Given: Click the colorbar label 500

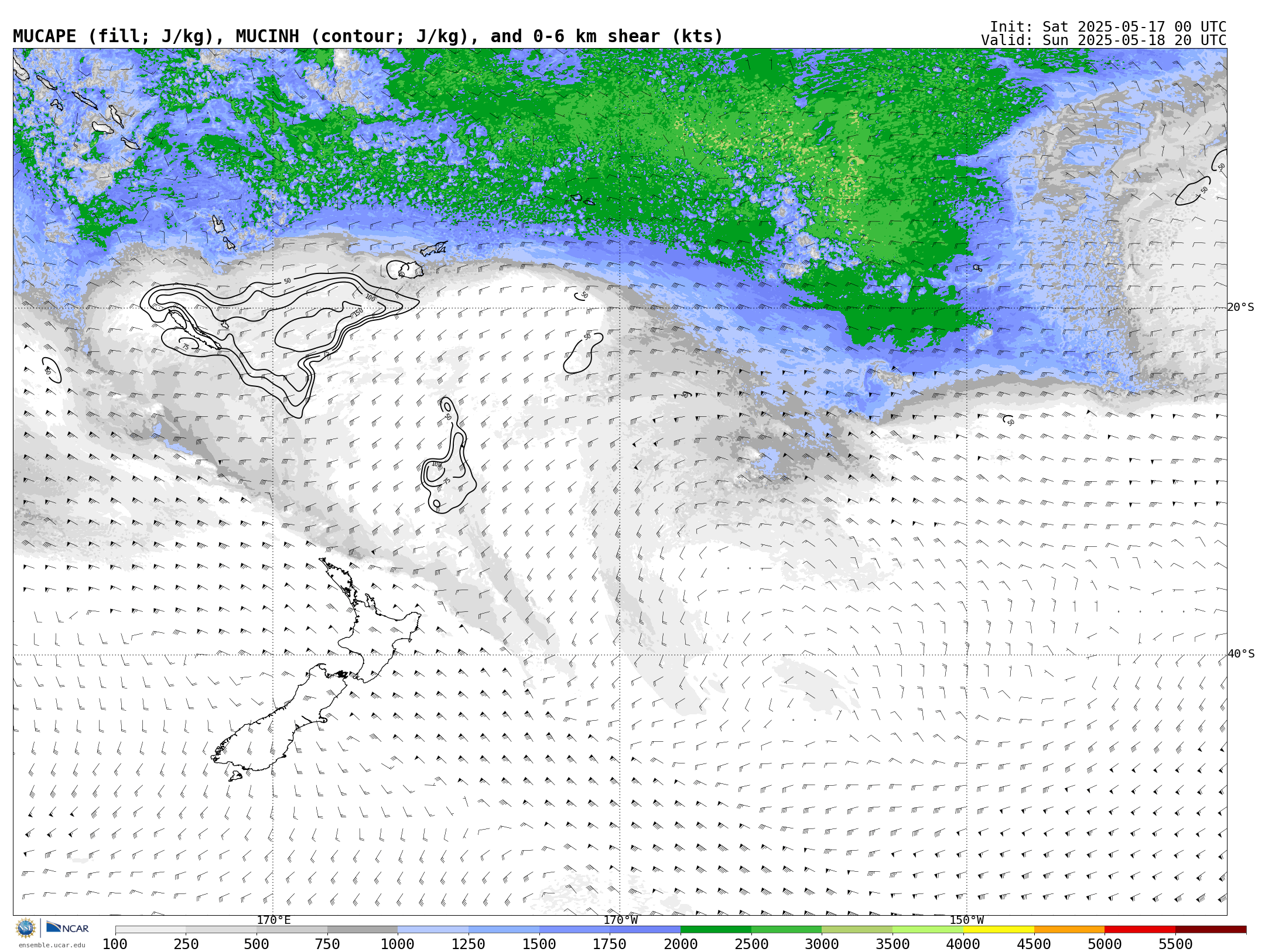Looking at the screenshot, I should click(257, 944).
